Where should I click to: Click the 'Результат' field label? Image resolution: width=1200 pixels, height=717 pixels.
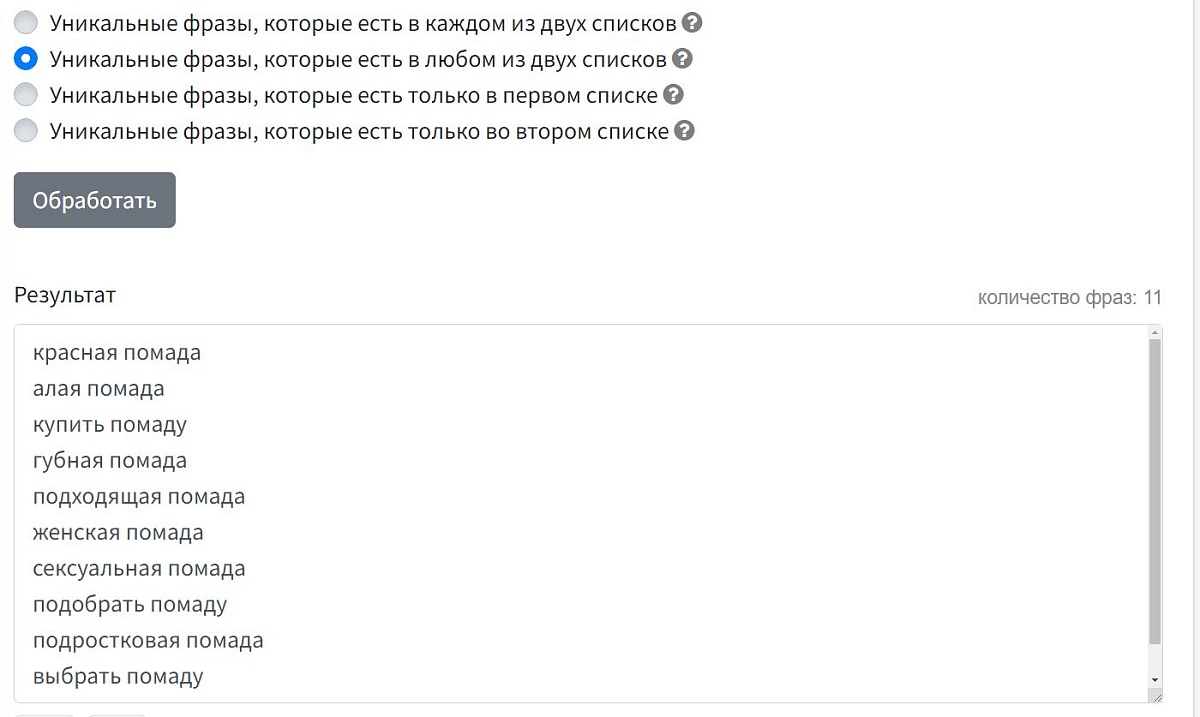click(65, 296)
